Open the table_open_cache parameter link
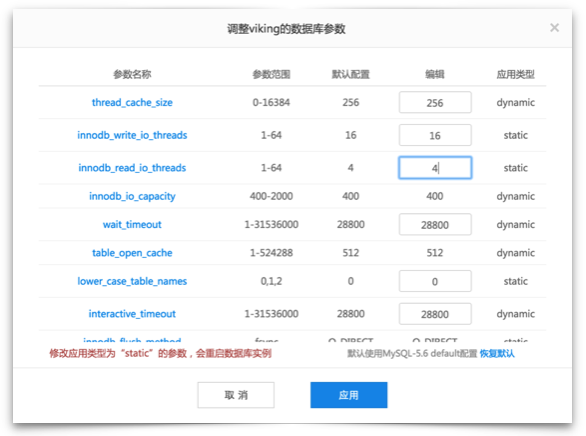 coord(132,253)
